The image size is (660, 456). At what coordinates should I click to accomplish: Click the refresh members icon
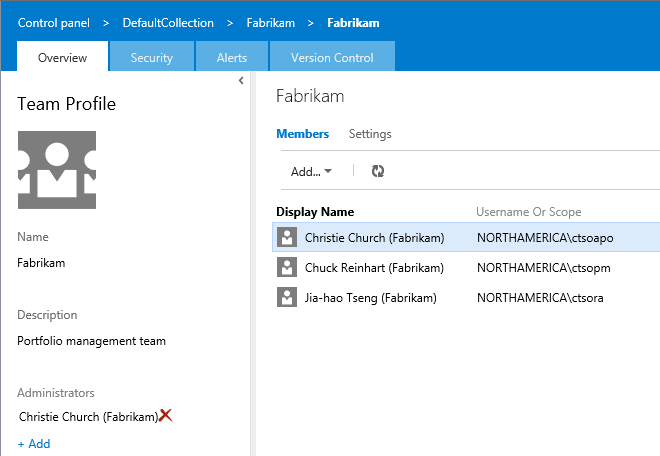(378, 171)
